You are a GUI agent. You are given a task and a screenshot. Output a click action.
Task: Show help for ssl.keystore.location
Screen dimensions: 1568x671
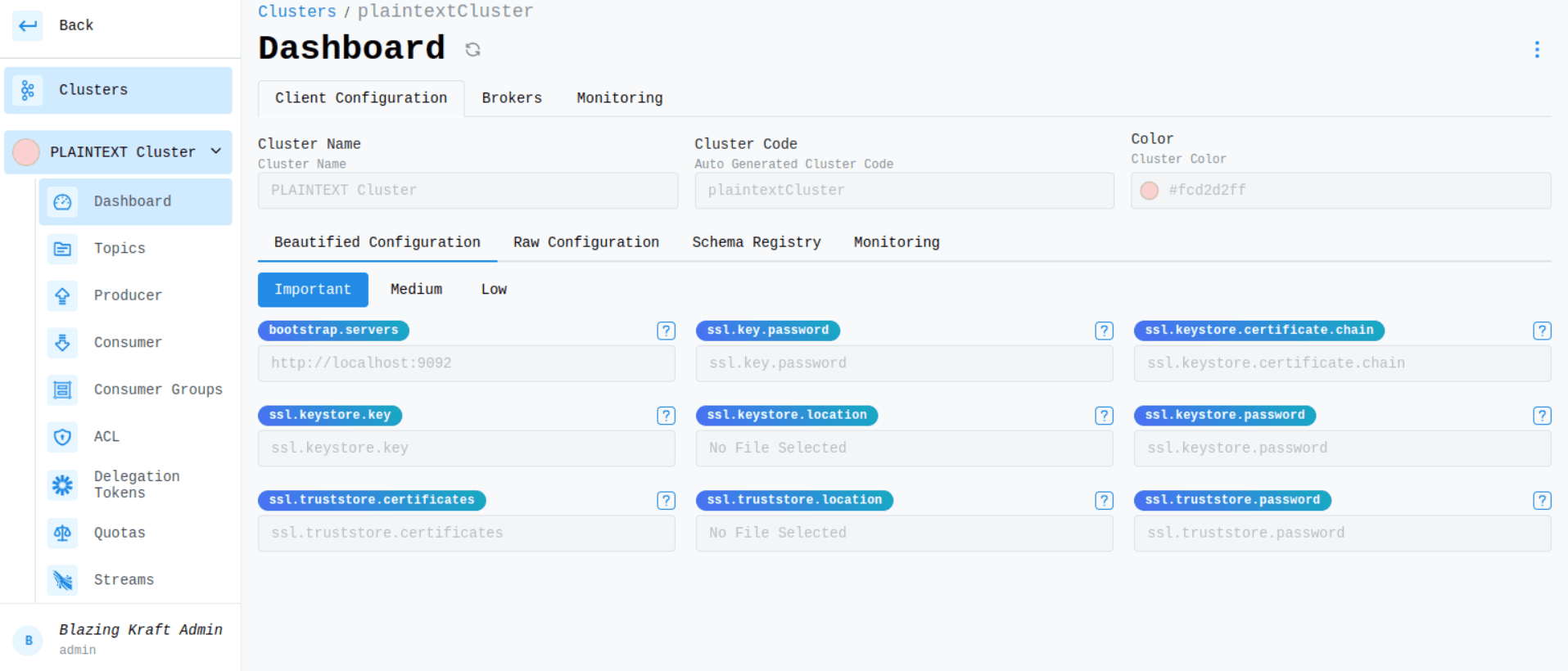[1105, 416]
